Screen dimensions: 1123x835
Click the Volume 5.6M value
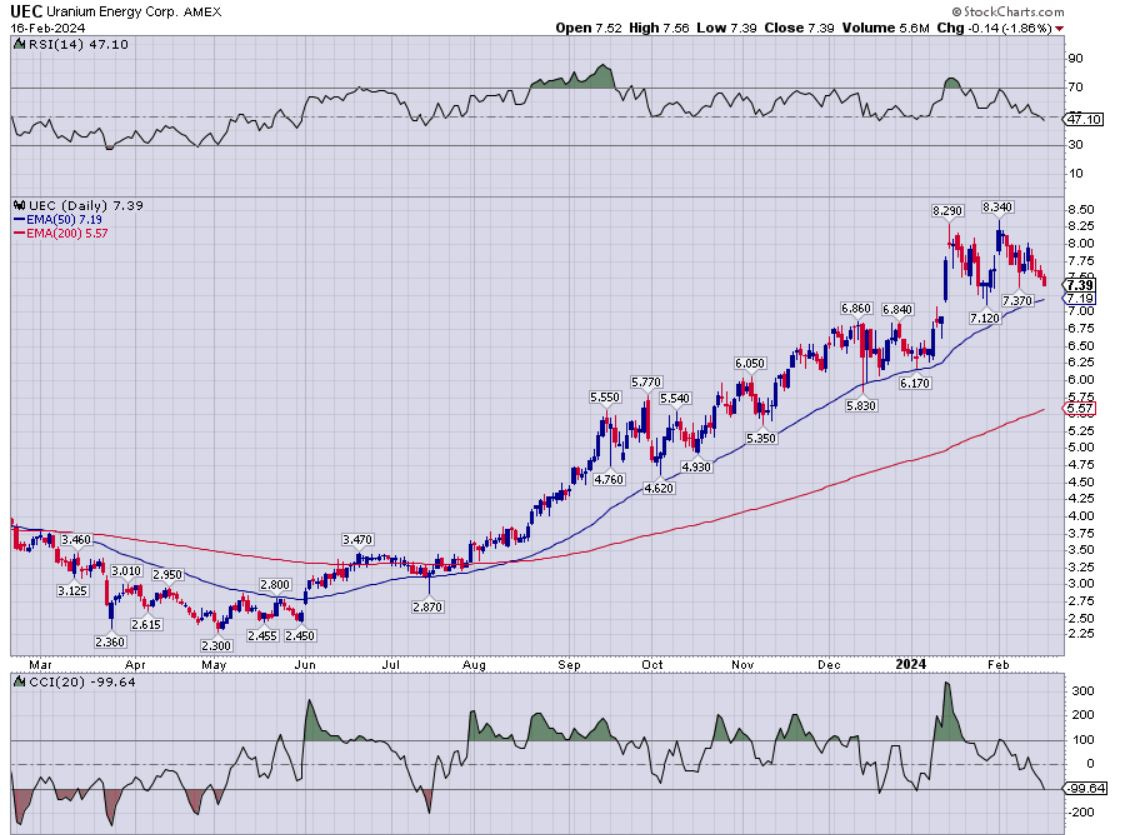885,28
